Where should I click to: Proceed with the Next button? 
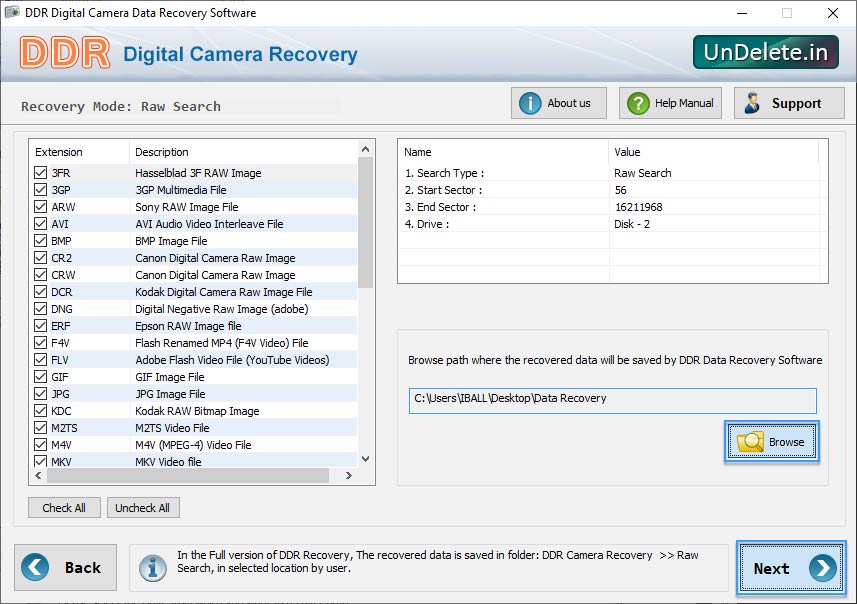pos(791,568)
